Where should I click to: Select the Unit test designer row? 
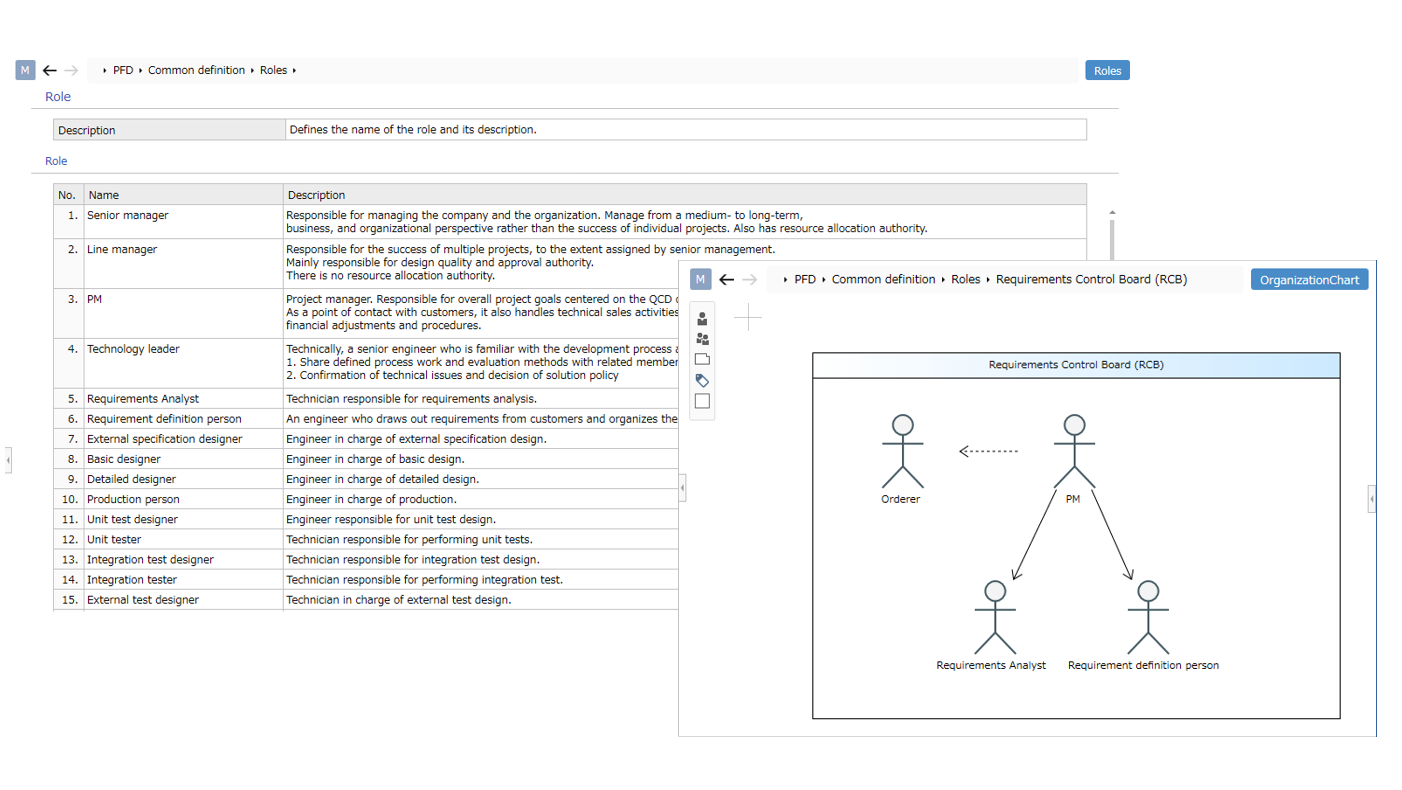click(132, 519)
